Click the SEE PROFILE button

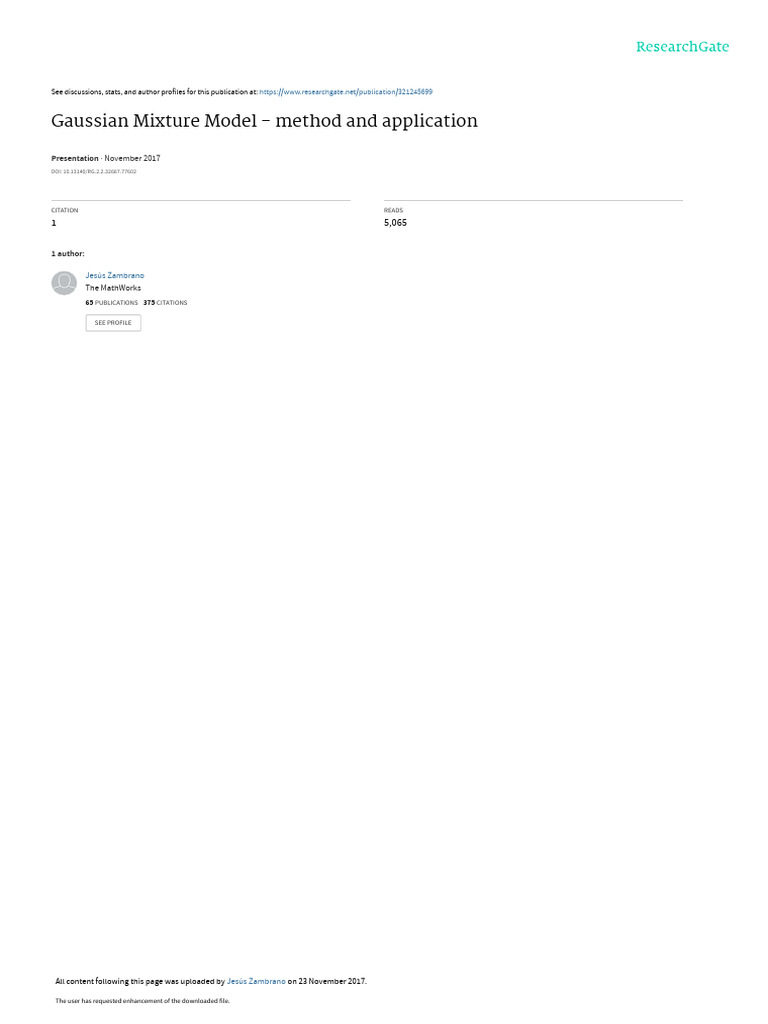click(113, 323)
